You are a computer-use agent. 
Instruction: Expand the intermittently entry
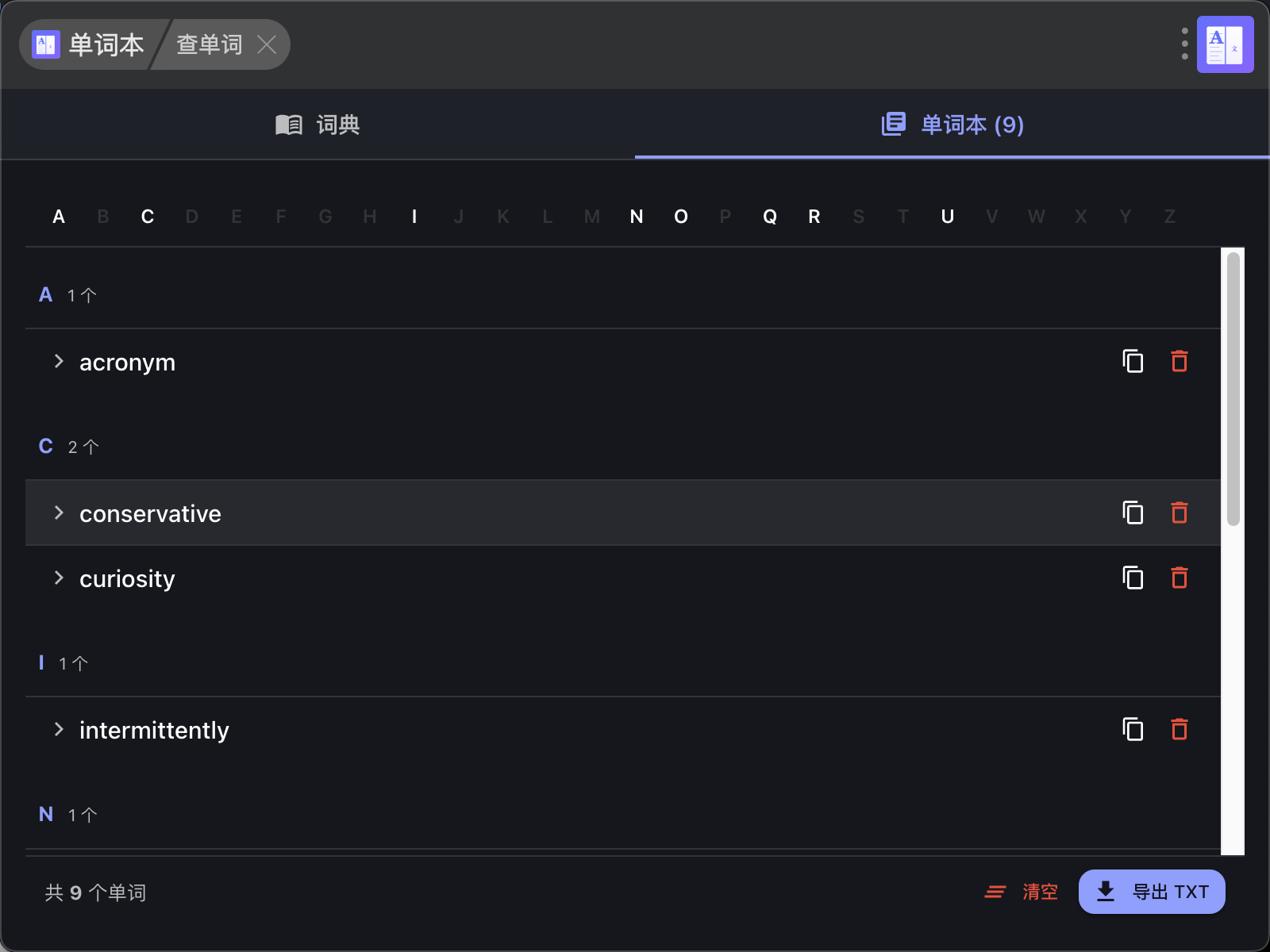coord(59,729)
